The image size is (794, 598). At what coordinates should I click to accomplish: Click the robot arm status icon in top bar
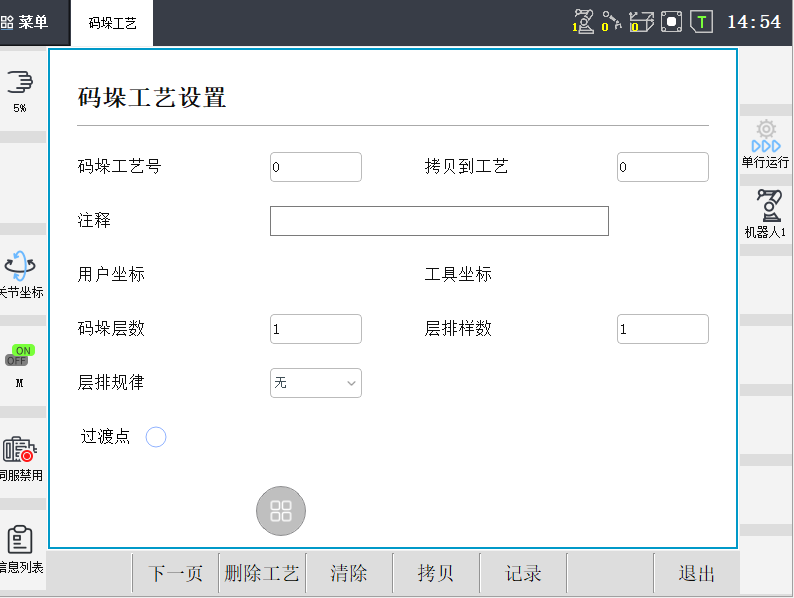[x=583, y=21]
